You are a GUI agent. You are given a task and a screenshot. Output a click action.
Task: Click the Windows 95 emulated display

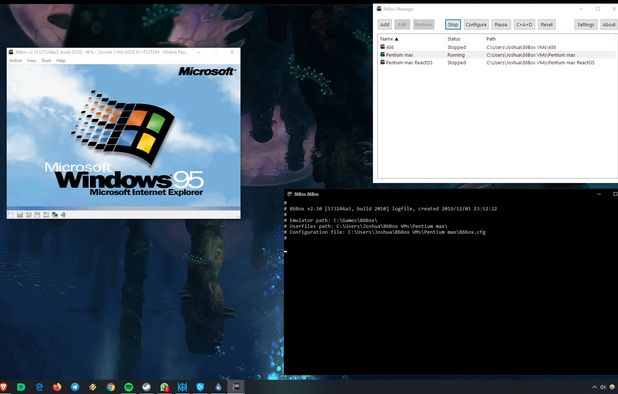[123, 136]
